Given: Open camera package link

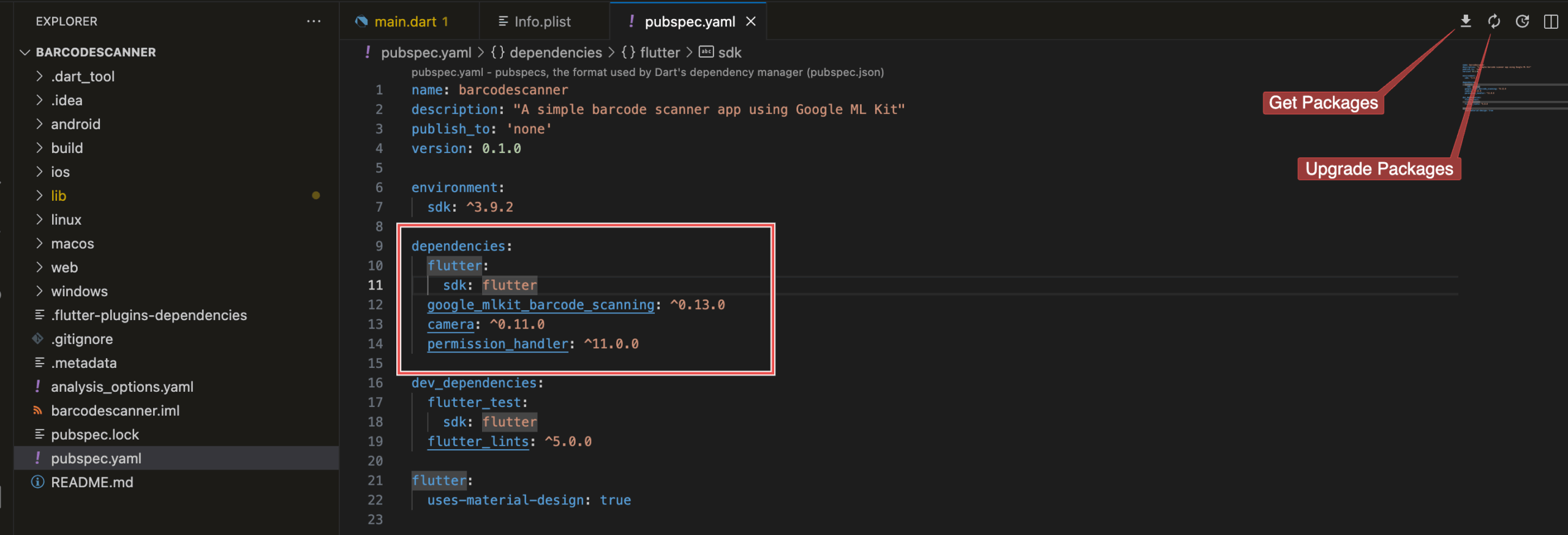Looking at the screenshot, I should click(x=451, y=324).
